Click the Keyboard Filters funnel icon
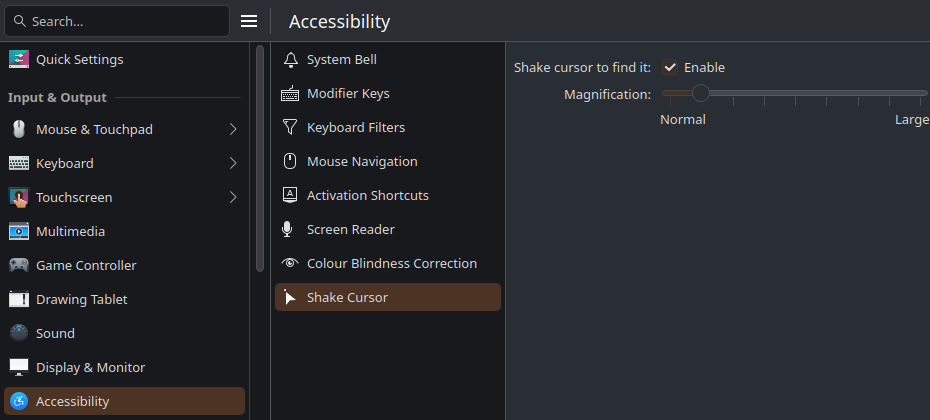 pos(290,128)
